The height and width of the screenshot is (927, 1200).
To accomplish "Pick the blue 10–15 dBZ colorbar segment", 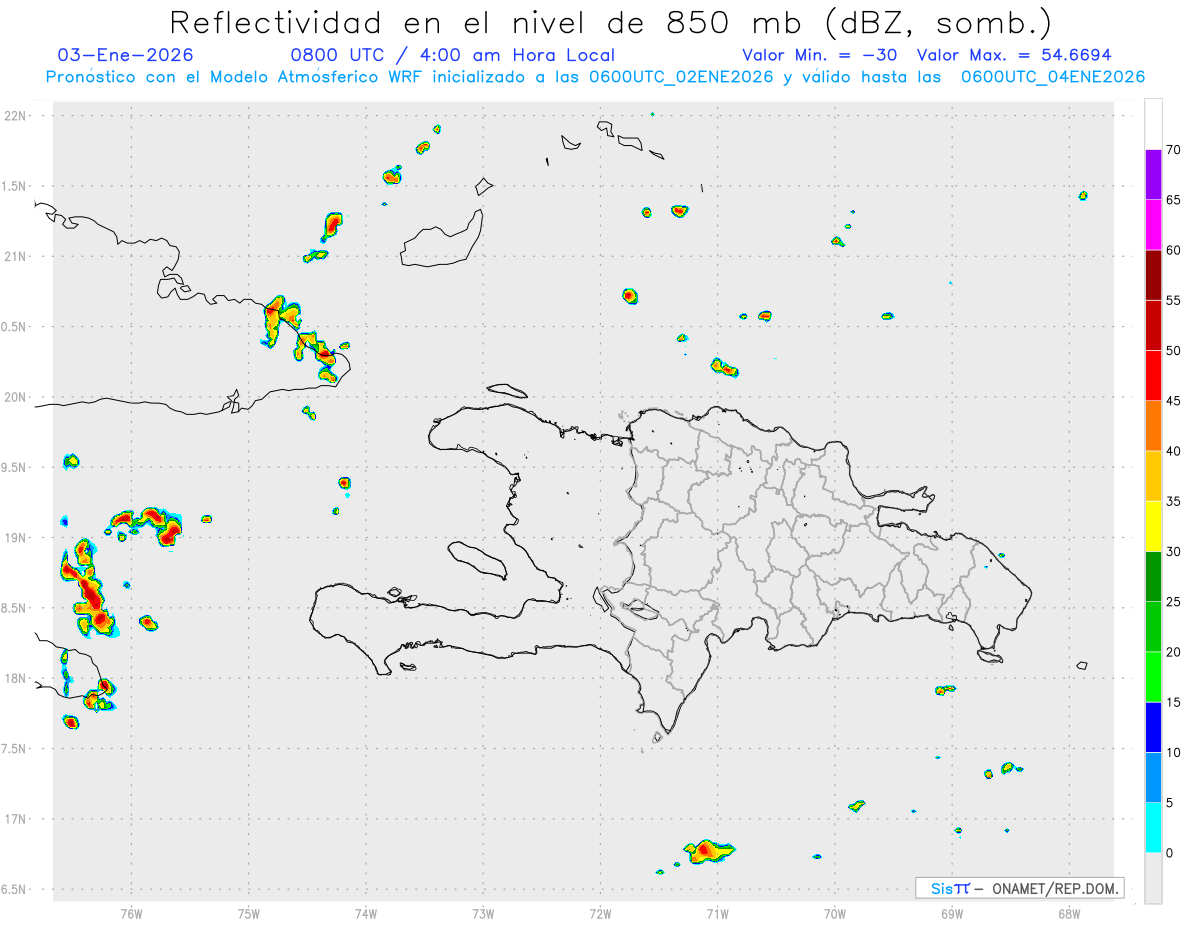I will pyautogui.click(x=1153, y=728).
